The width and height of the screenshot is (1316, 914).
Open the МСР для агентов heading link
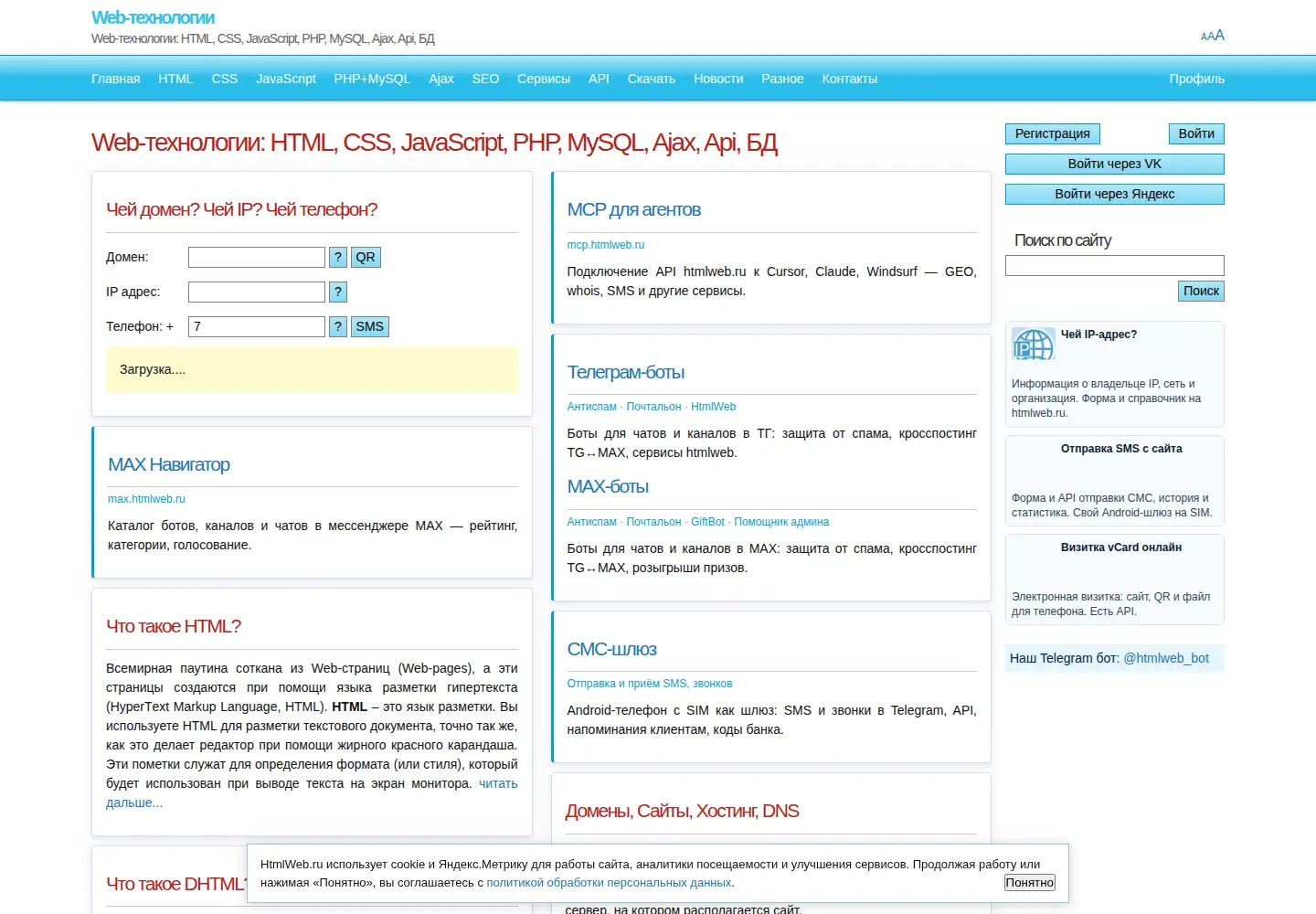point(634,209)
